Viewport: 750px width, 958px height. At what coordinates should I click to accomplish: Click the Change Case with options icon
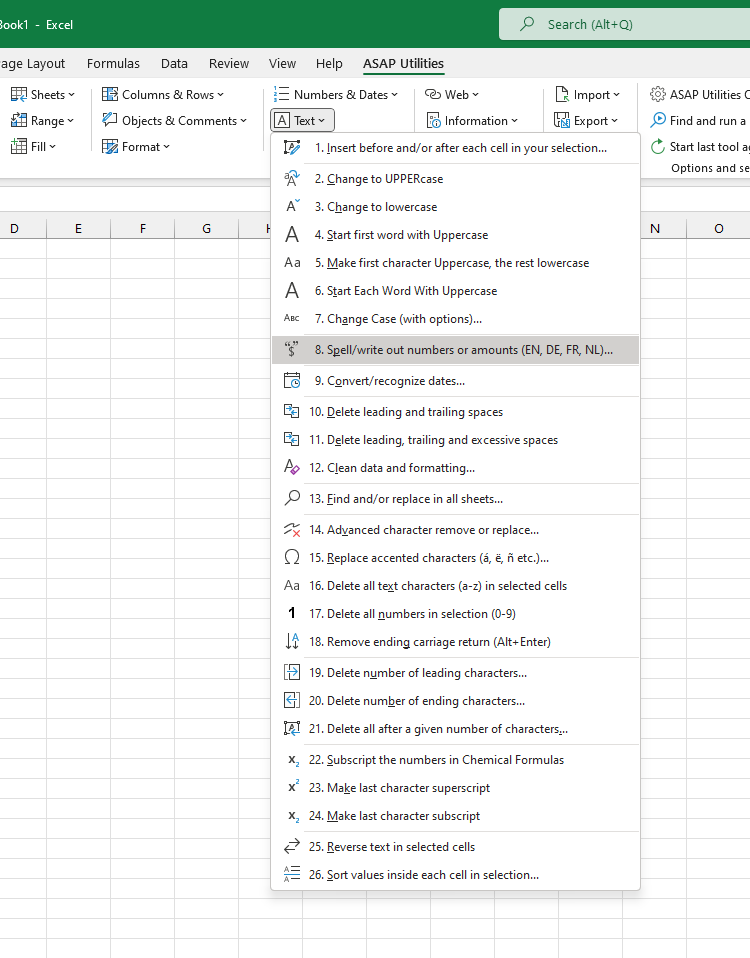pos(292,318)
